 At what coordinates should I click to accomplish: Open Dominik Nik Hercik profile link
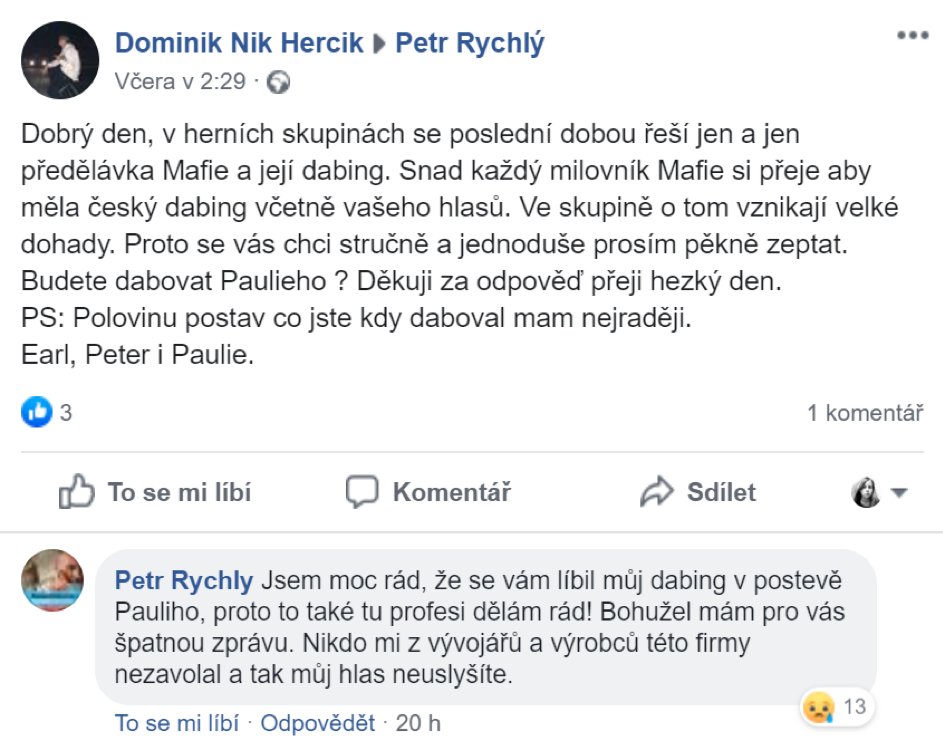(239, 43)
